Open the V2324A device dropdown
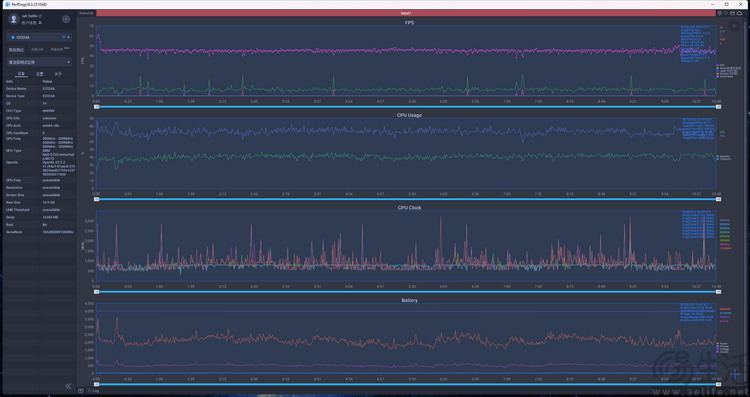This screenshot has height=397, width=750. [39, 37]
